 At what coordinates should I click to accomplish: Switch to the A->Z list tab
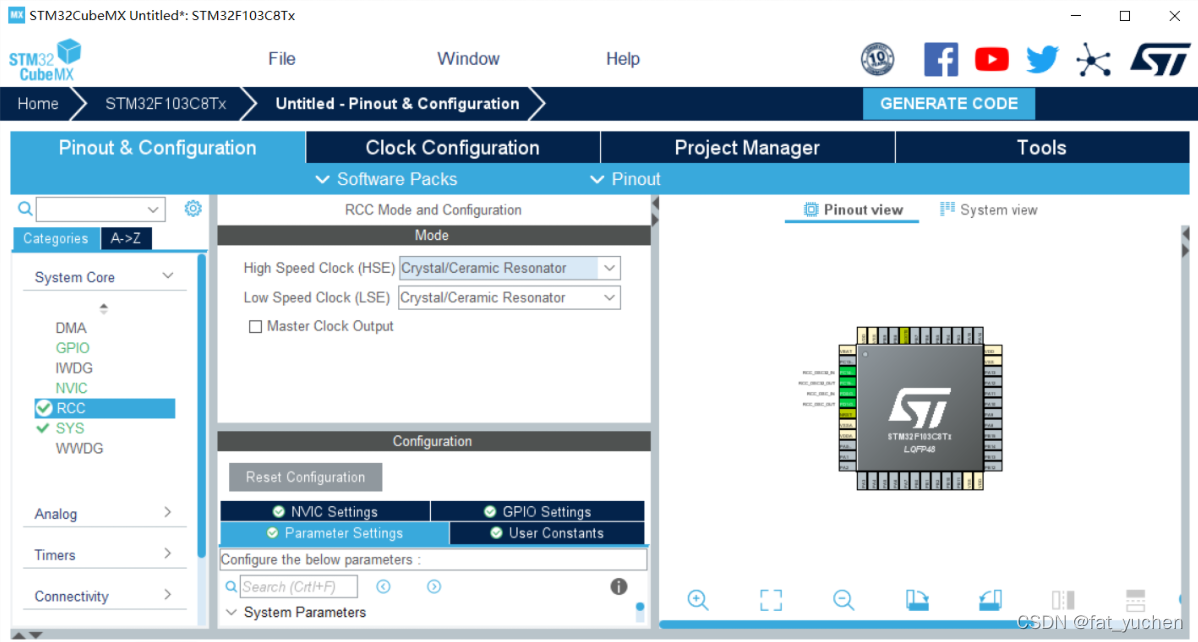pos(126,238)
